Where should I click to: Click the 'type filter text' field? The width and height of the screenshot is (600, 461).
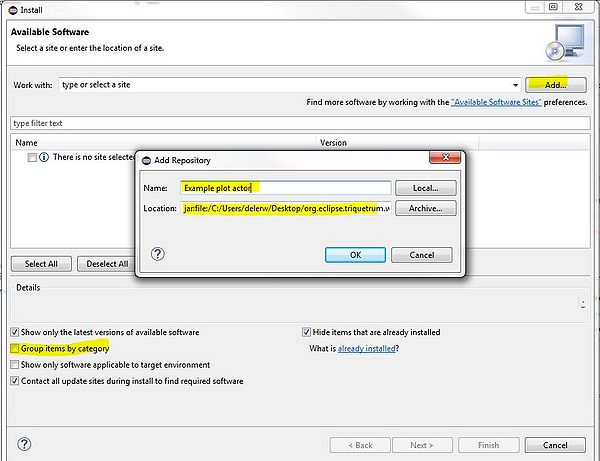click(300, 123)
